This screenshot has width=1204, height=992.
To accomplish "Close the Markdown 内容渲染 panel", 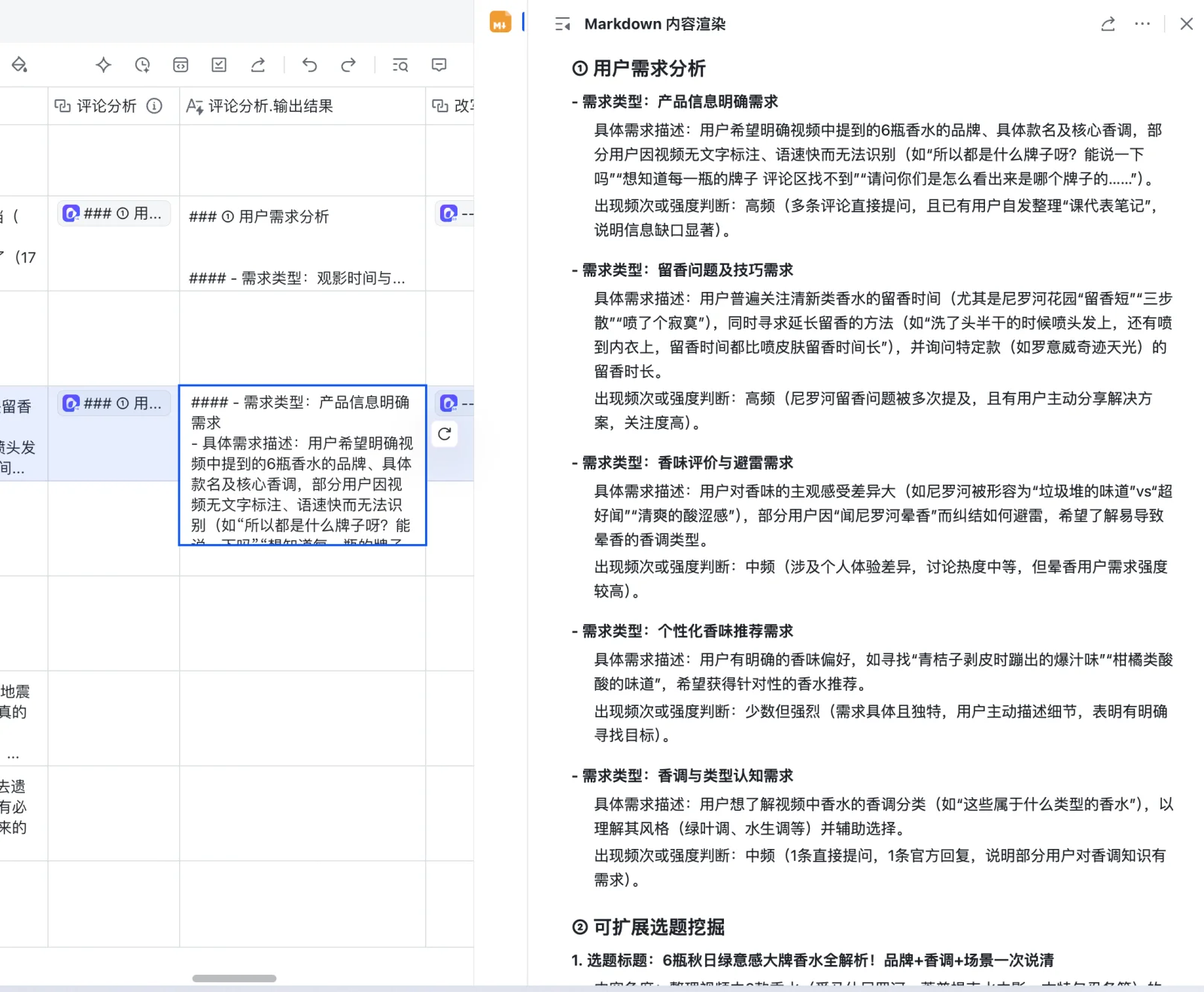I will click(x=1187, y=24).
